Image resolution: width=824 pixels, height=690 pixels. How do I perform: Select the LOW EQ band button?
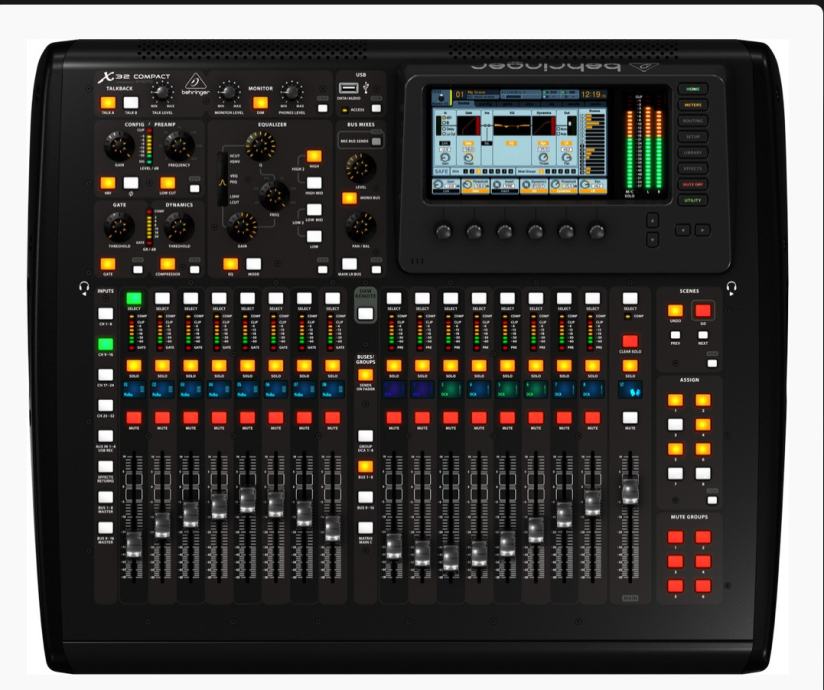pos(314,236)
